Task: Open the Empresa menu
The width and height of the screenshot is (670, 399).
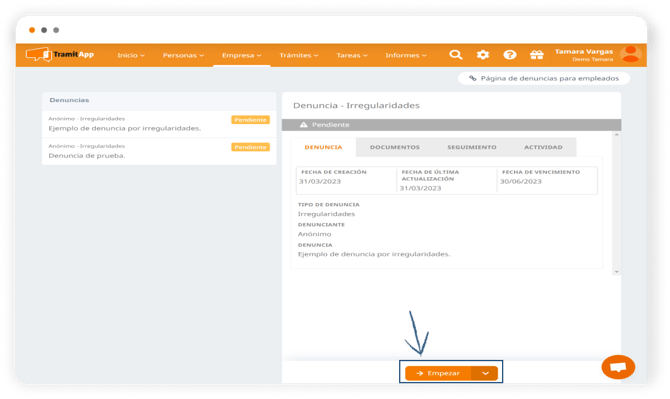Action: pos(241,55)
